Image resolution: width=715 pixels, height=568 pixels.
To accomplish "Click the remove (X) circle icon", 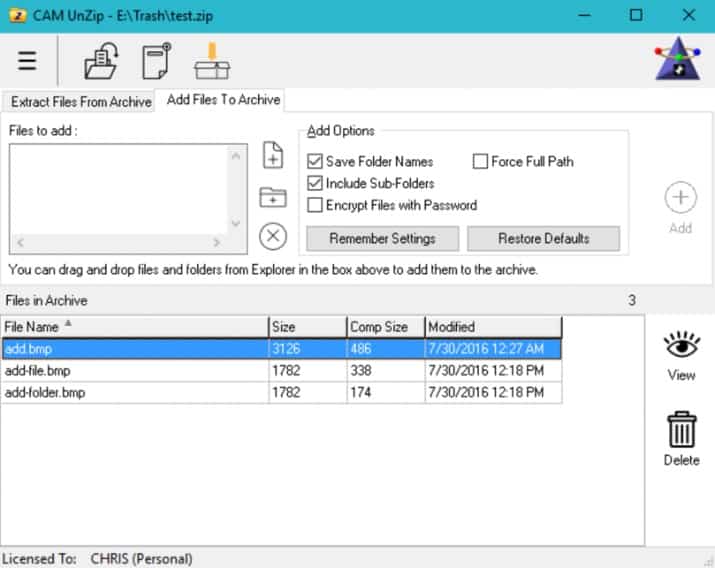I will 272,236.
